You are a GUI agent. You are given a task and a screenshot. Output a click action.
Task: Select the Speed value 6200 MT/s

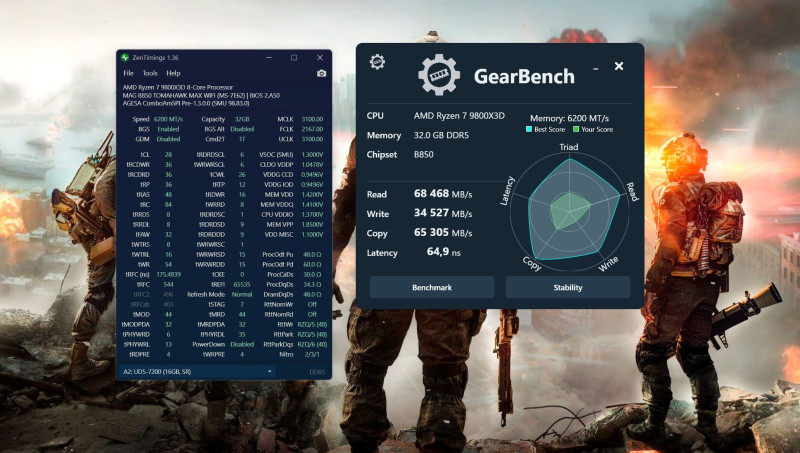tap(168, 119)
